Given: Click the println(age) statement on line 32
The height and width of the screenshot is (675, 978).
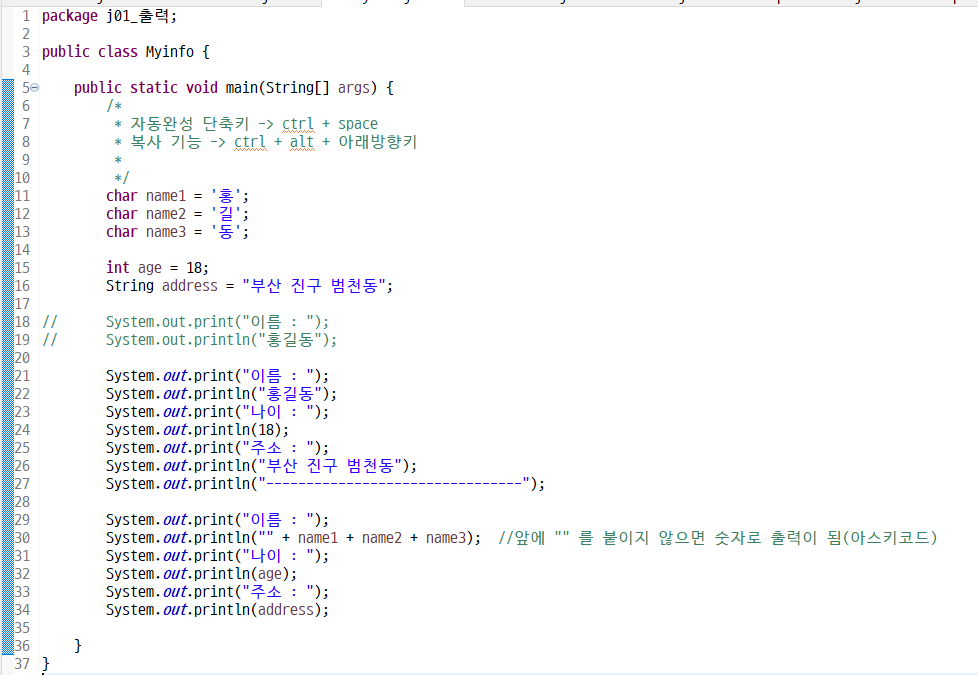Looking at the screenshot, I should pos(201,574).
